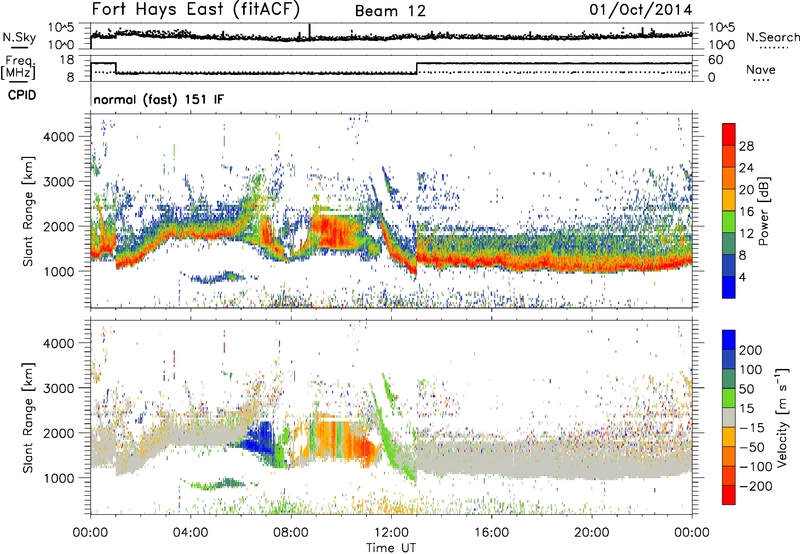Click the '12:00' time tick label

(x=391, y=533)
